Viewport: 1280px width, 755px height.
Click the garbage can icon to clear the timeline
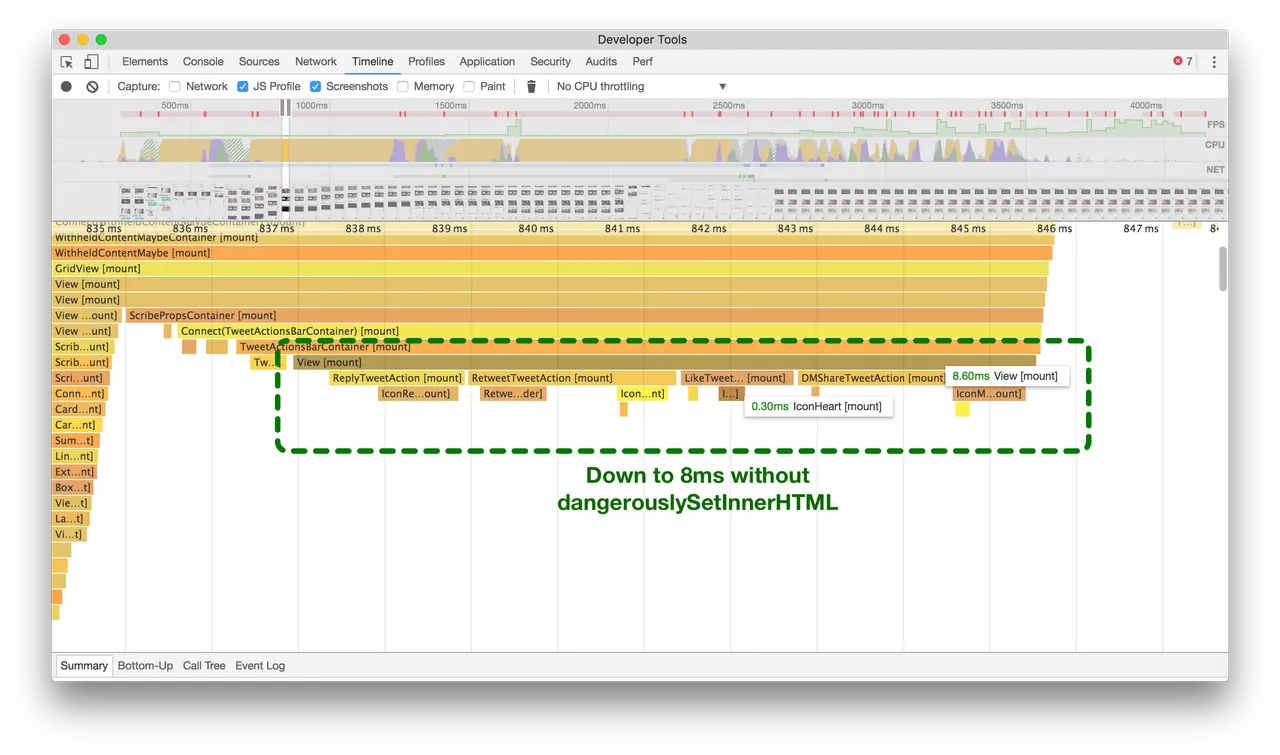(x=531, y=86)
